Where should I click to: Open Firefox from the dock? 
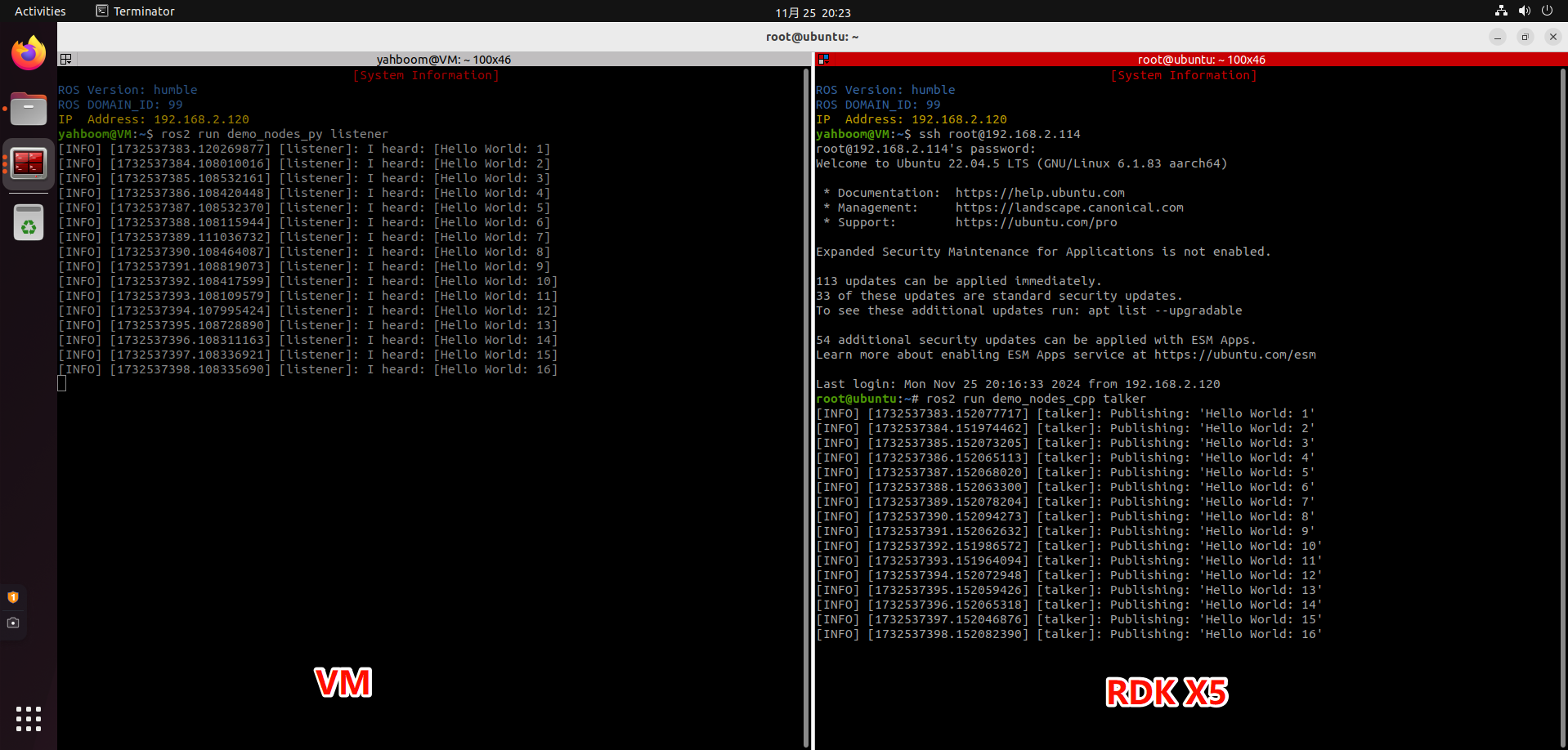(29, 53)
